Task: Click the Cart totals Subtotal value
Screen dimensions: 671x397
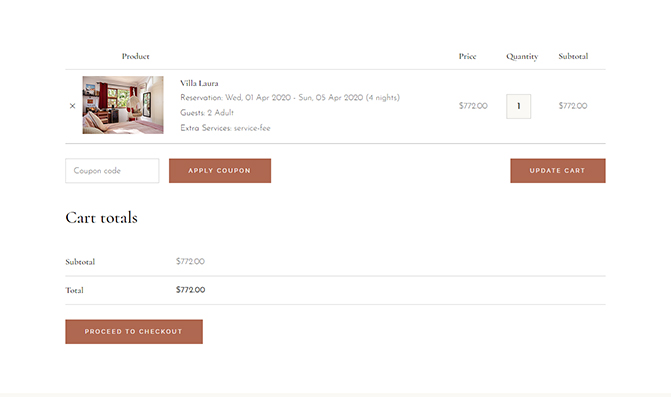Action: click(x=190, y=261)
